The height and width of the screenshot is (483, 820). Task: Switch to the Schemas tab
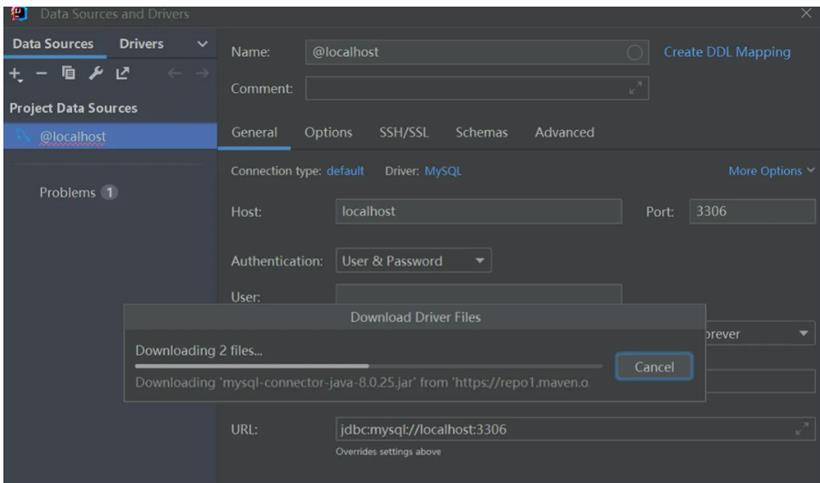pos(482,132)
